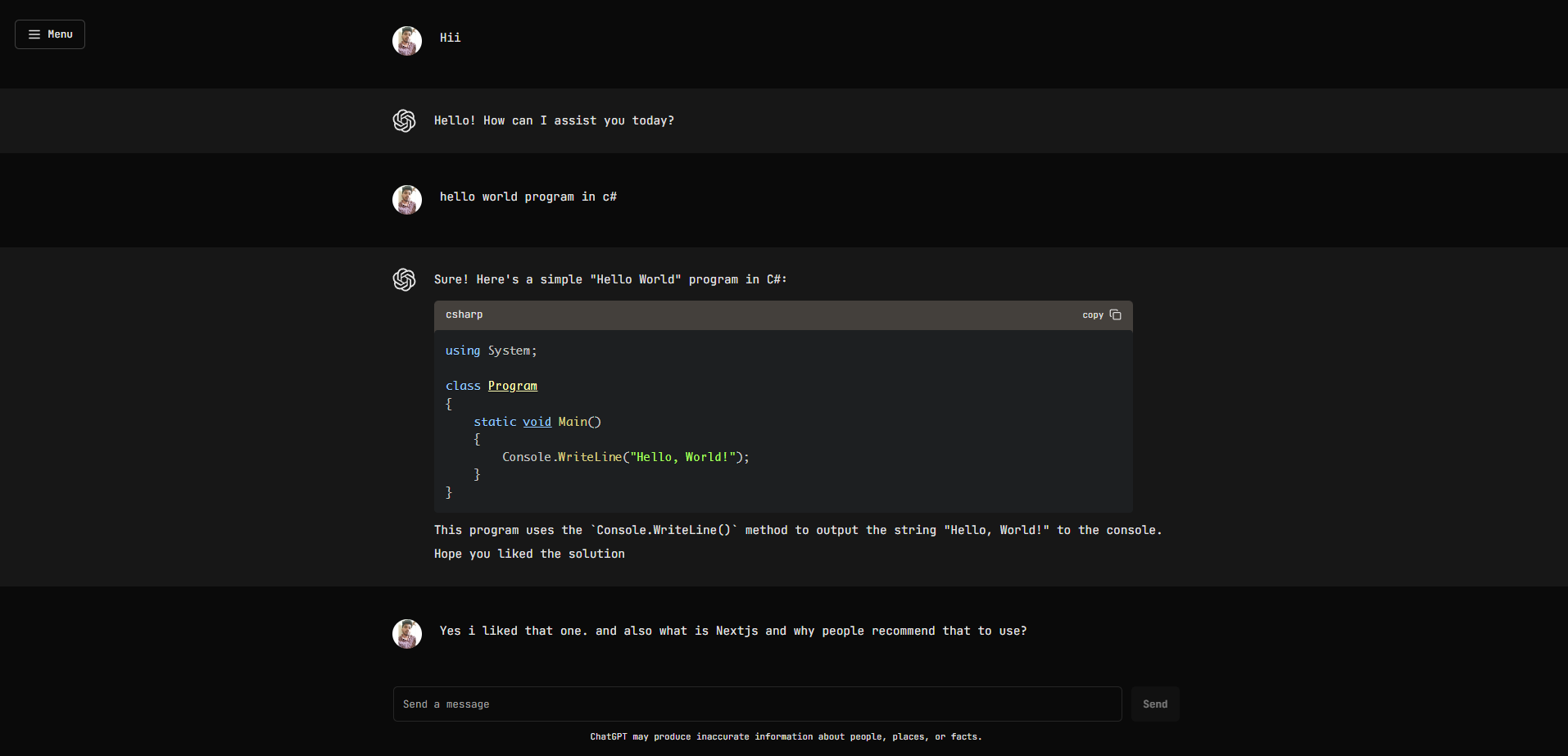
Task: Click 'Hope you liked the solution' text
Action: [529, 554]
